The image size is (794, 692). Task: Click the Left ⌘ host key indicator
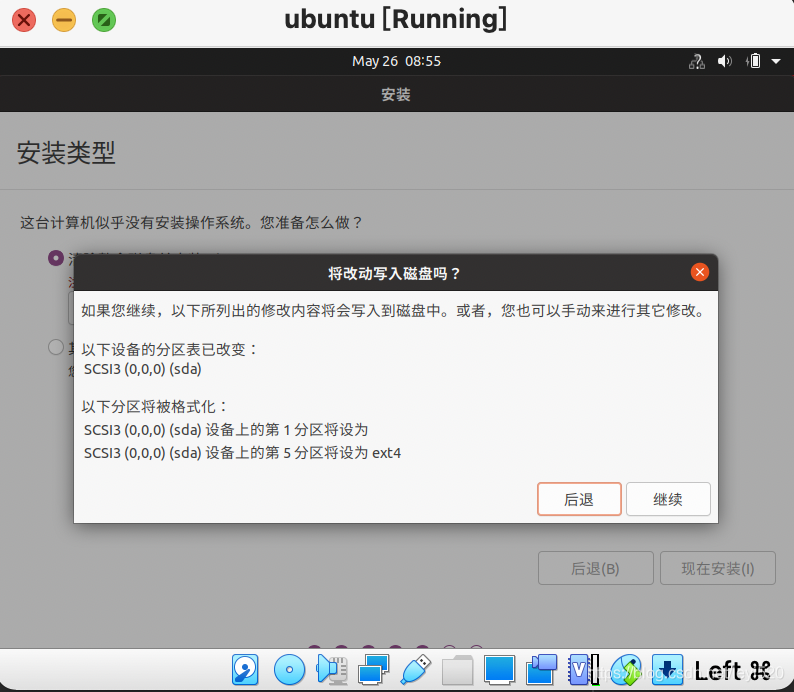pyautogui.click(x=732, y=671)
